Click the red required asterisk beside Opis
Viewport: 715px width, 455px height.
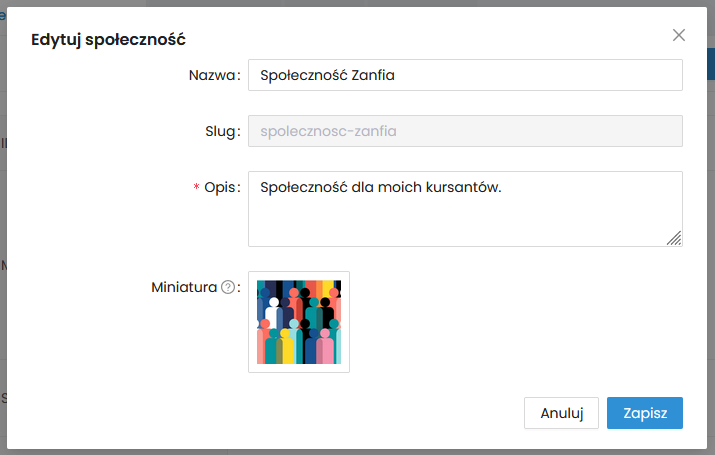click(x=196, y=188)
